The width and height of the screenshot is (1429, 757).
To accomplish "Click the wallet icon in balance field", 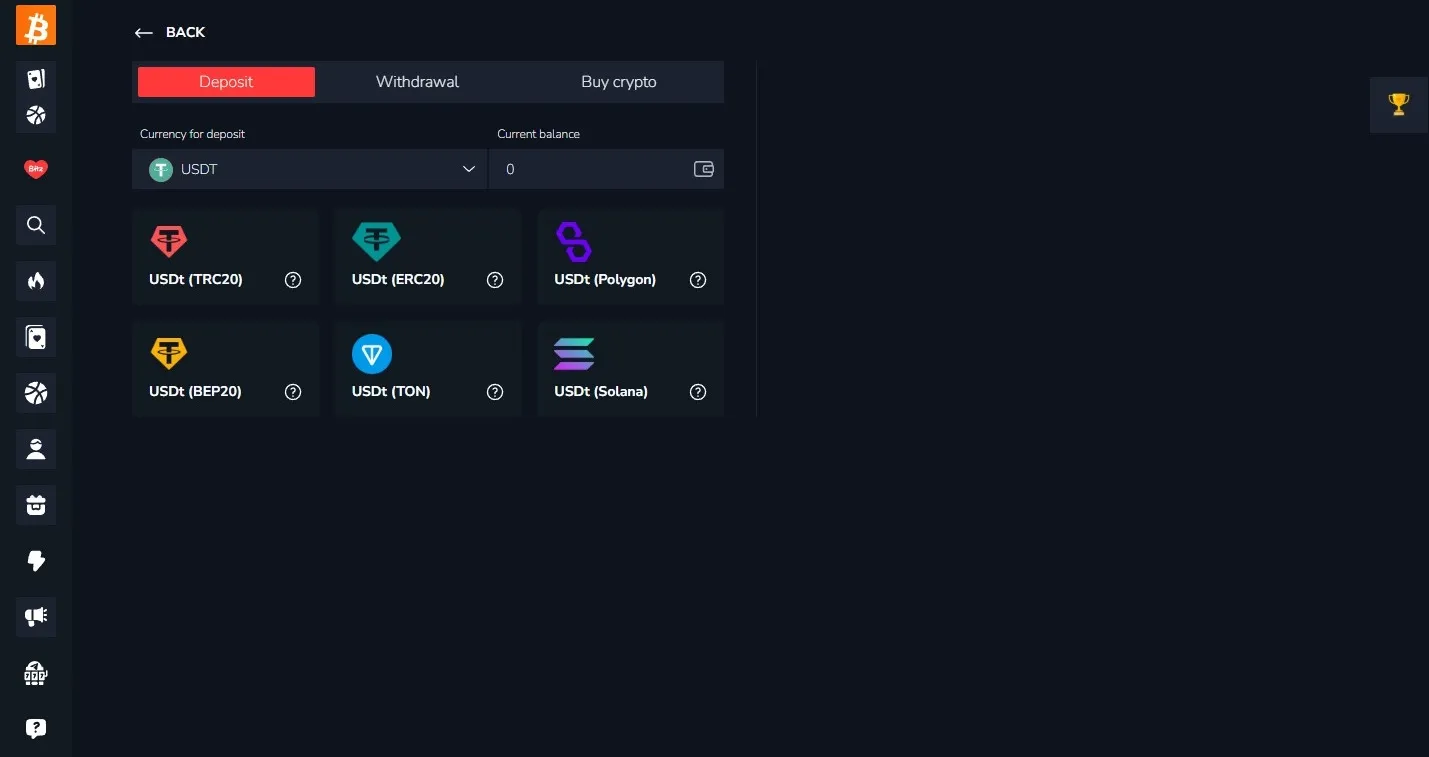I will [x=704, y=169].
